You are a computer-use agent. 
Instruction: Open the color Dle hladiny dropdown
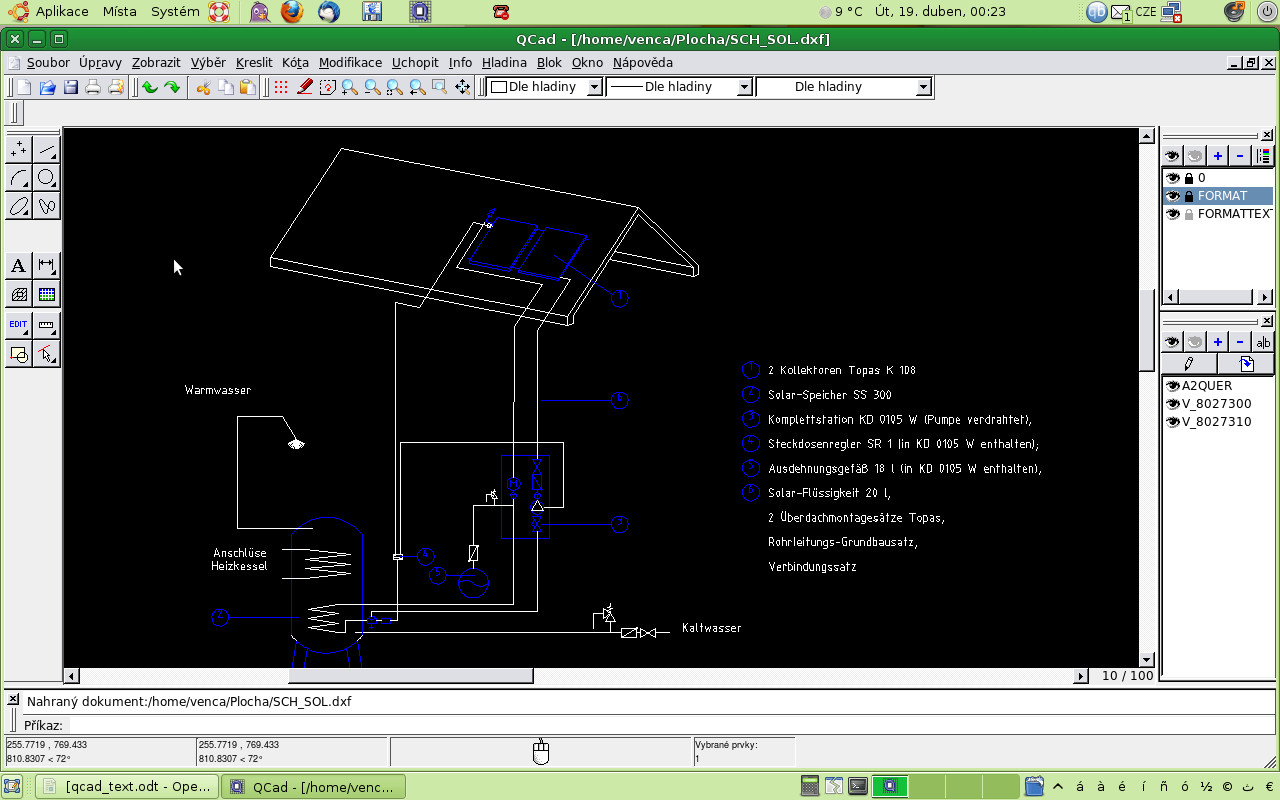pyautogui.click(x=545, y=87)
